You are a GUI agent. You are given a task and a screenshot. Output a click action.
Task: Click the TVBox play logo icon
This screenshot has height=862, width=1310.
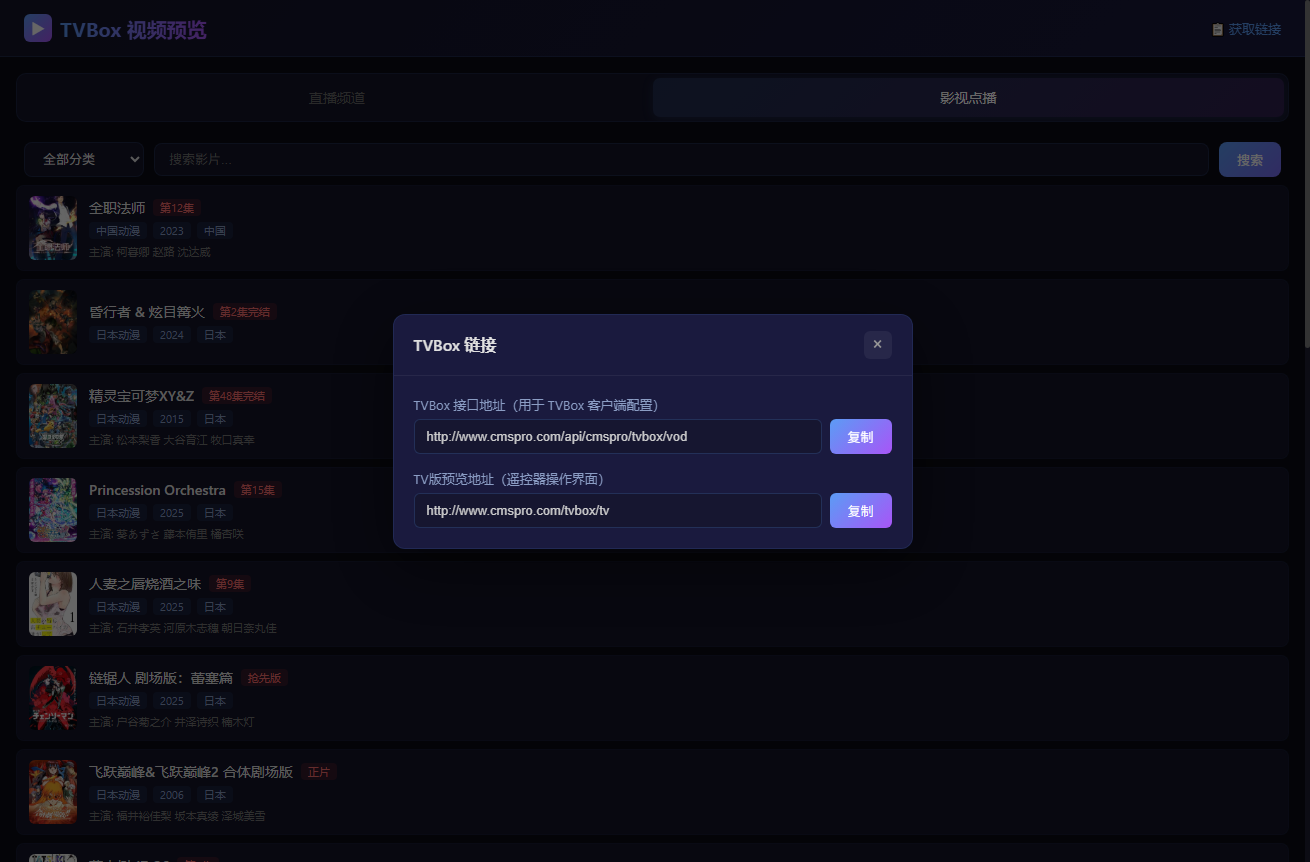pyautogui.click(x=38, y=28)
